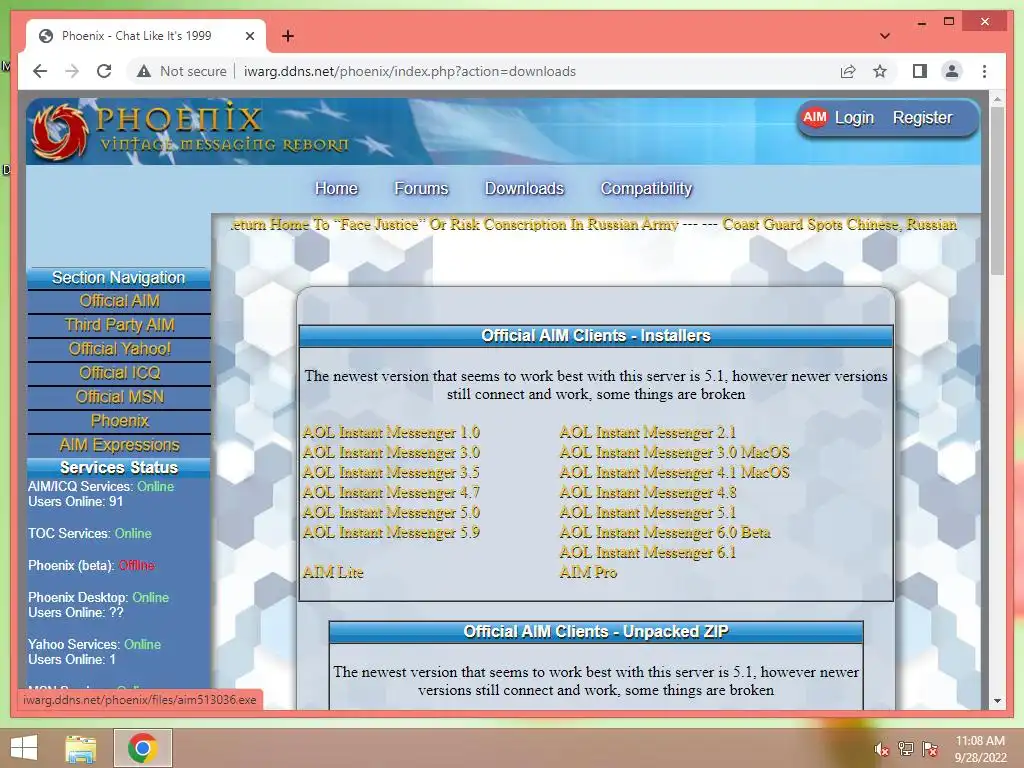Select Phoenix section in sidebar
Screen dimensions: 1024x768
pos(120,421)
